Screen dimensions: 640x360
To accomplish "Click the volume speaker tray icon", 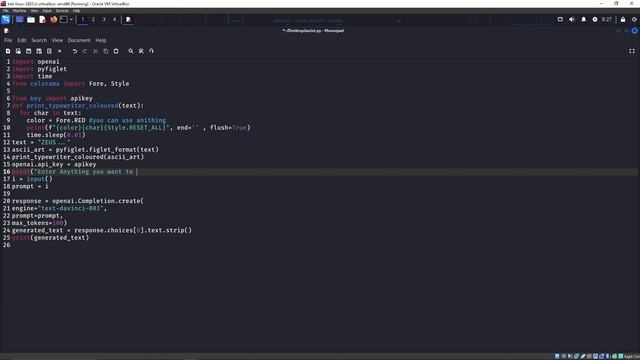I will tap(572, 19).
